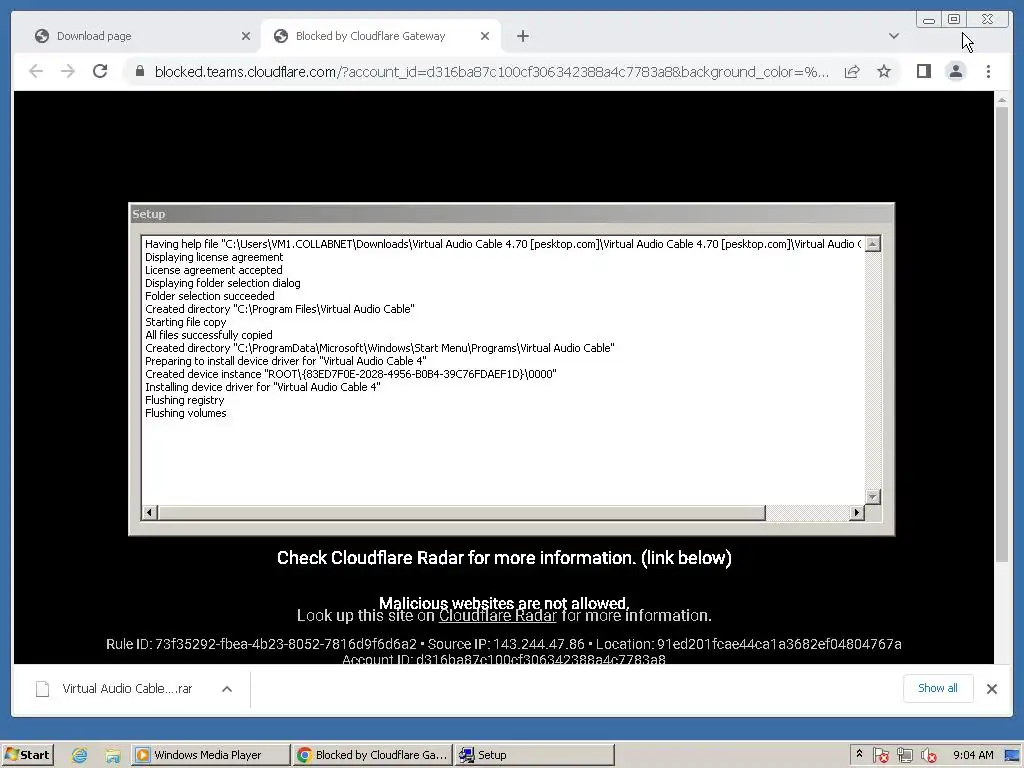The image size is (1024, 768).
Task: Open Windows Explorer folder icon in taskbar
Action: (x=112, y=755)
